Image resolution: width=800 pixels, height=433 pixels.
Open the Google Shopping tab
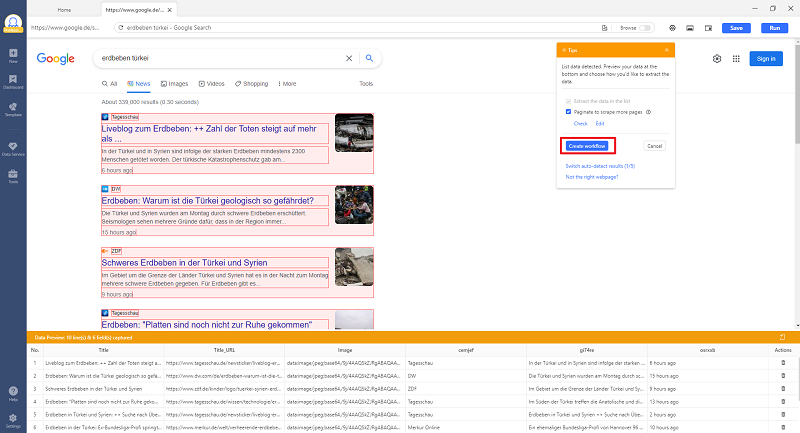click(x=252, y=84)
